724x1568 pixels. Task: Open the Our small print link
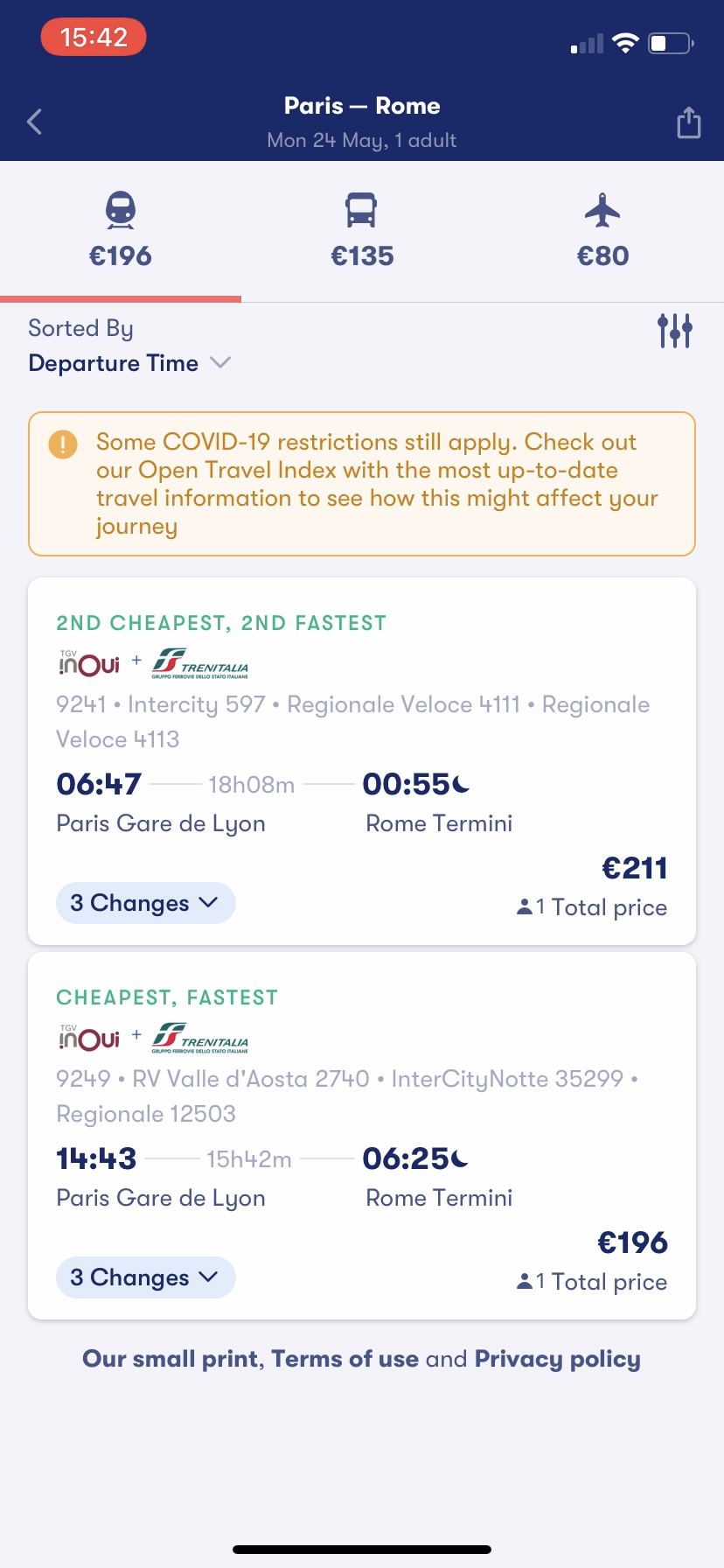click(171, 1359)
